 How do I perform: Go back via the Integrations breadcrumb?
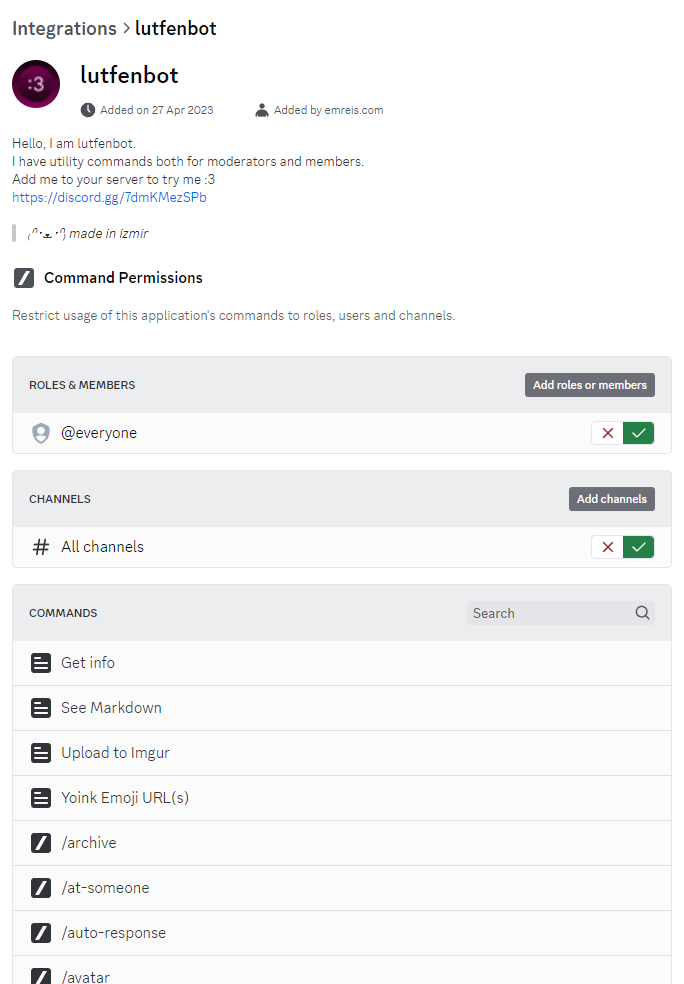click(x=64, y=28)
